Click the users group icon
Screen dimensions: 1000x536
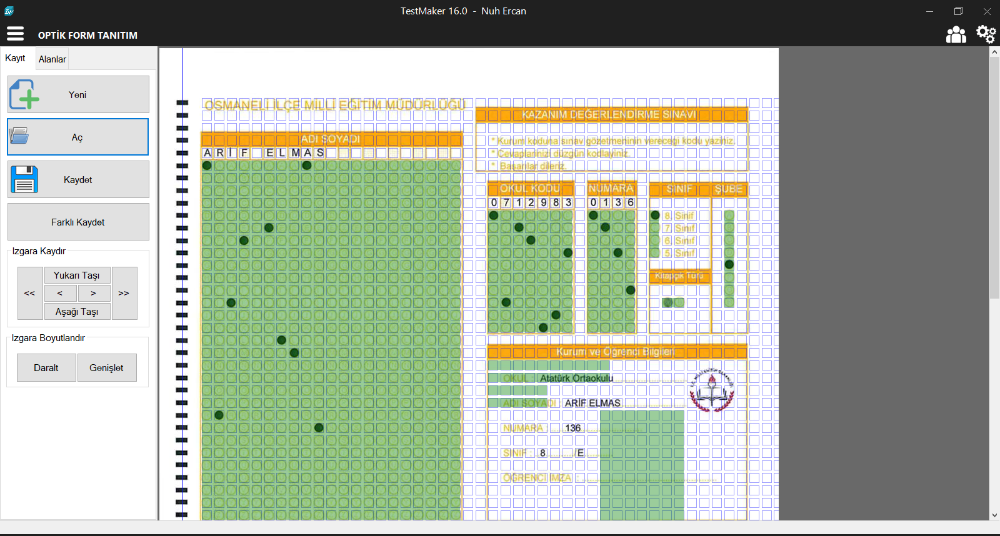pos(956,35)
